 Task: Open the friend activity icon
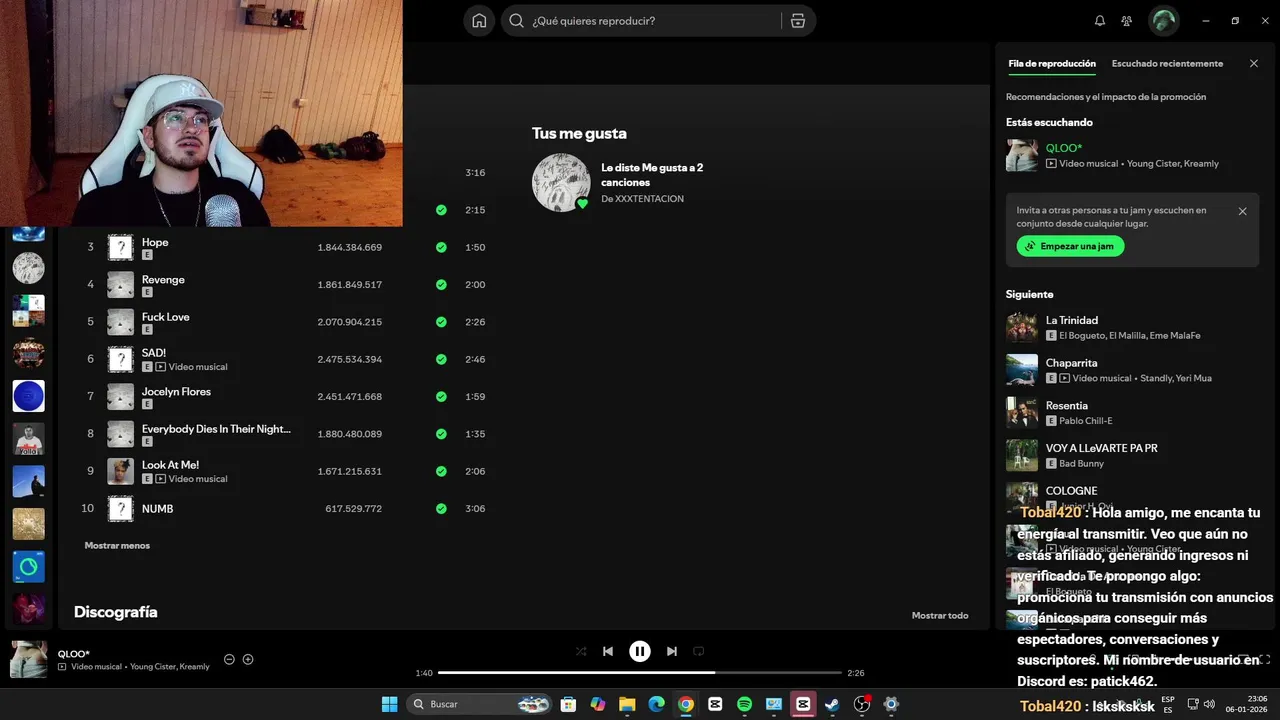(1127, 21)
